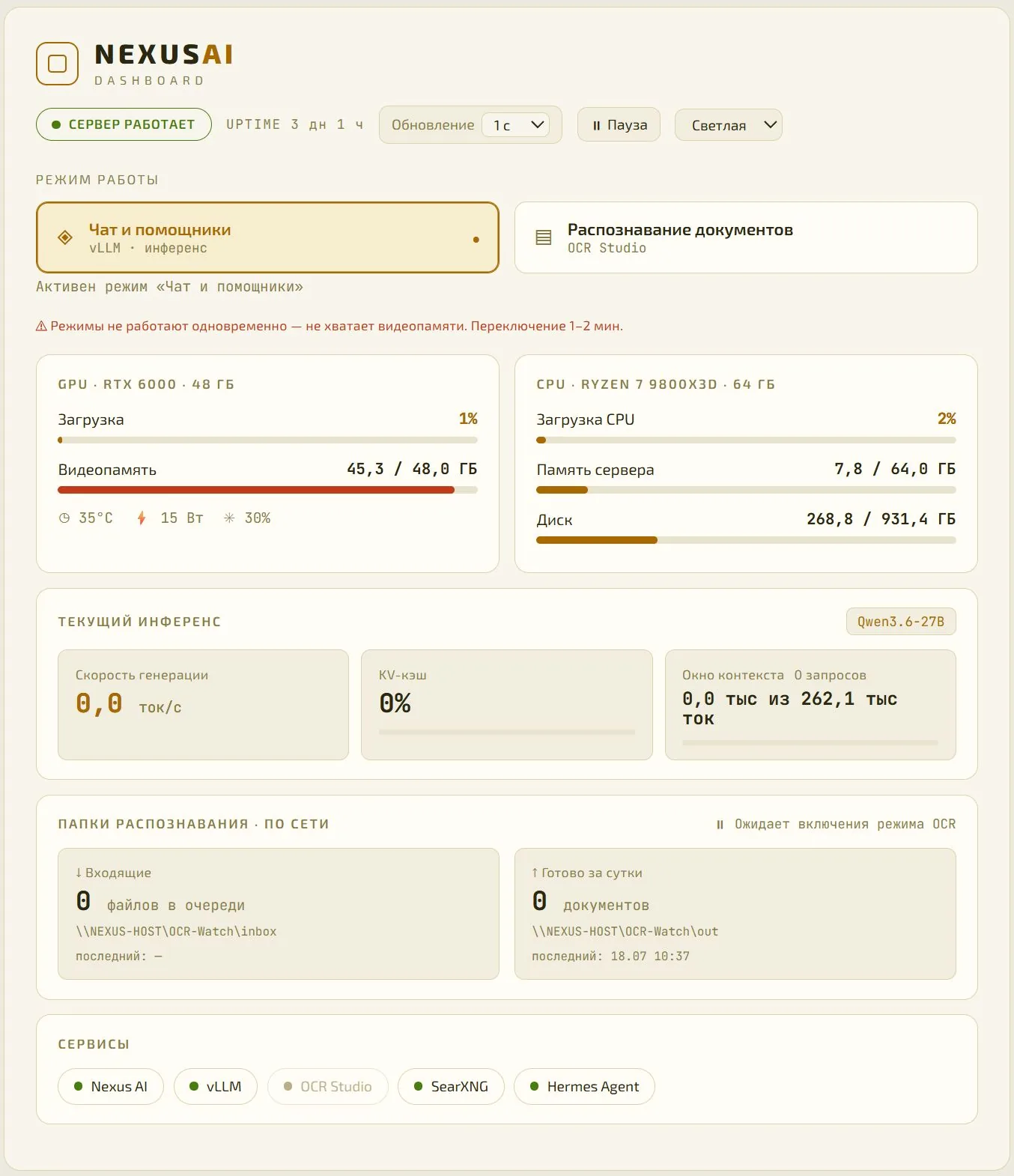Click the CPU · RYZEN 7 9800X3D heading
The width and height of the screenshot is (1014, 1176).
point(655,384)
